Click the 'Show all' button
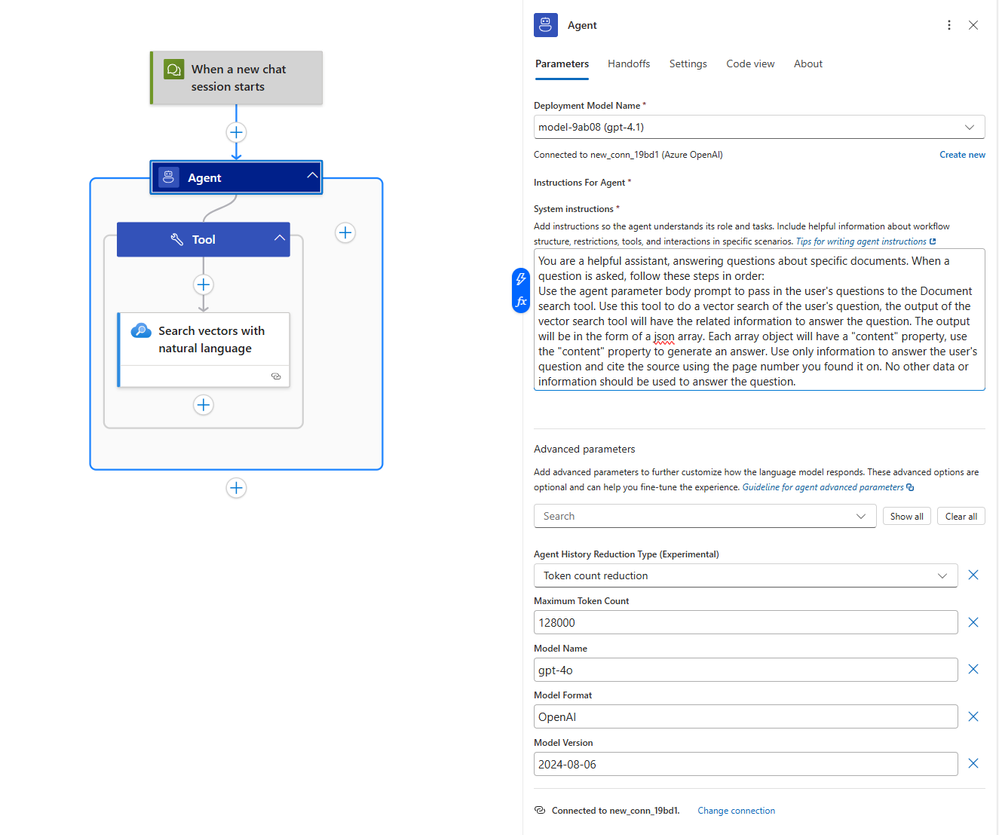The height and width of the screenshot is (835, 999). point(907,516)
